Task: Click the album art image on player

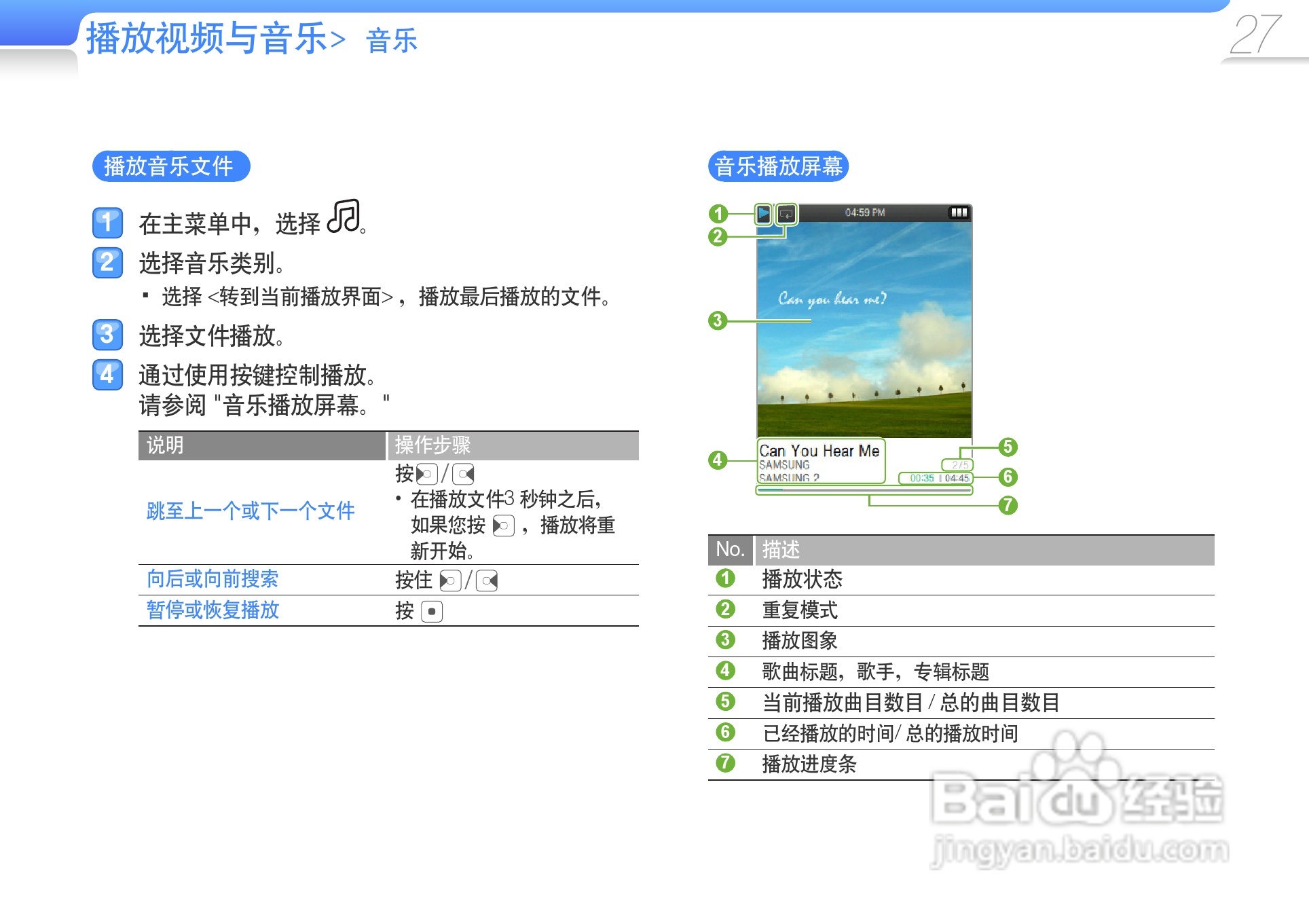Action: pyautogui.click(x=864, y=329)
